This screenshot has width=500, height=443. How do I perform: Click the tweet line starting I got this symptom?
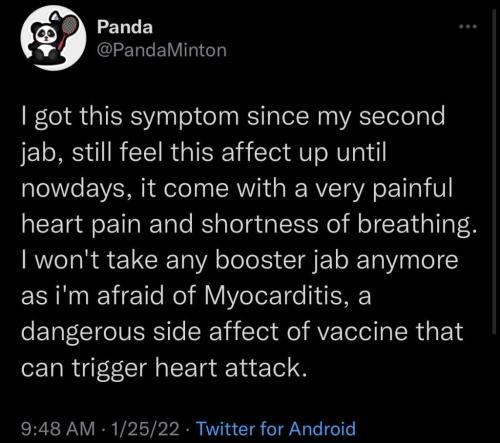point(233,117)
